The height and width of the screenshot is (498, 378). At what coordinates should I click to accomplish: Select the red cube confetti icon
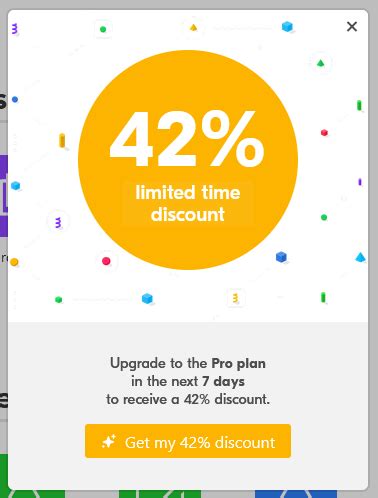(x=324, y=133)
